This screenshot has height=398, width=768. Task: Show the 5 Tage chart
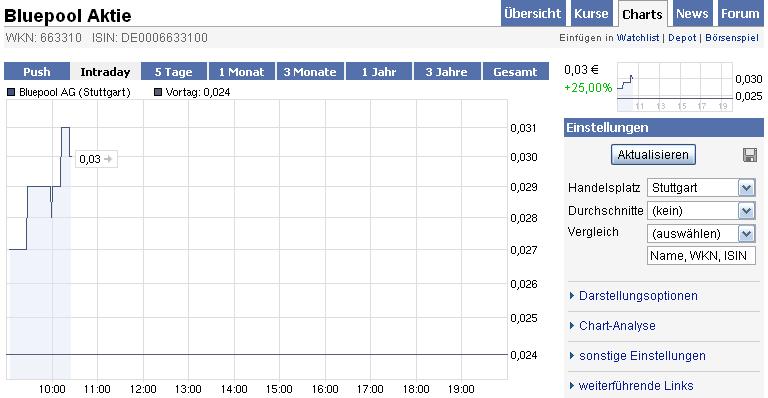click(x=174, y=71)
